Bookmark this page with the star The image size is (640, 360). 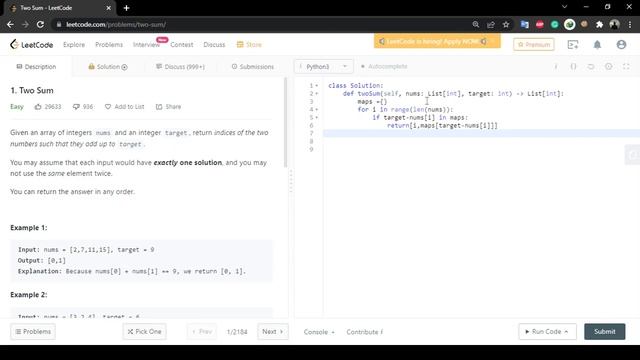pos(506,24)
